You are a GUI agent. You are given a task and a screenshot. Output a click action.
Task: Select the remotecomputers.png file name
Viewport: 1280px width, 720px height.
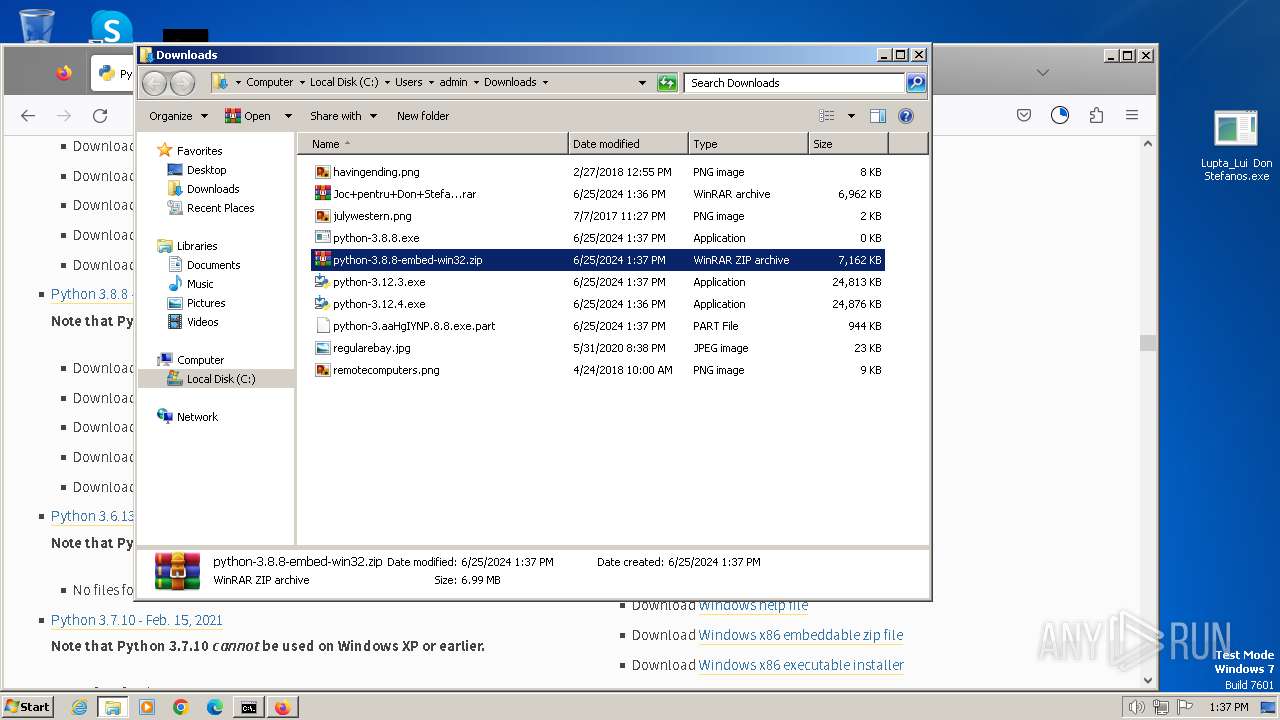pos(386,370)
